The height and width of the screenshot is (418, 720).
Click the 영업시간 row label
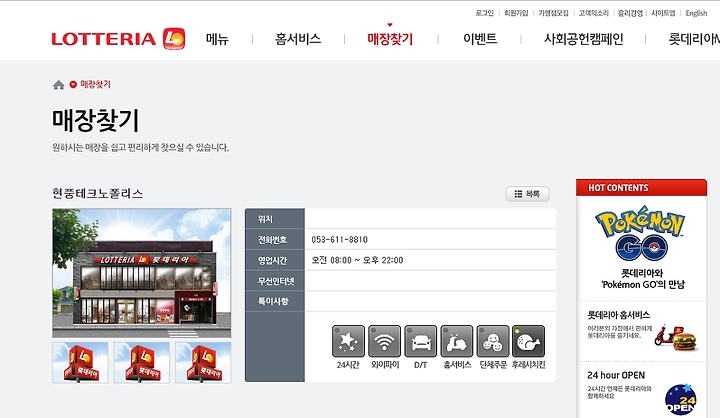tap(272, 260)
